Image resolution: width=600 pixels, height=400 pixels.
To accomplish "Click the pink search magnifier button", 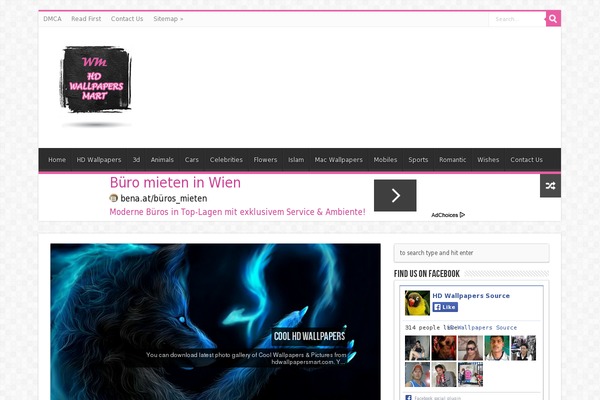I will (553, 18).
